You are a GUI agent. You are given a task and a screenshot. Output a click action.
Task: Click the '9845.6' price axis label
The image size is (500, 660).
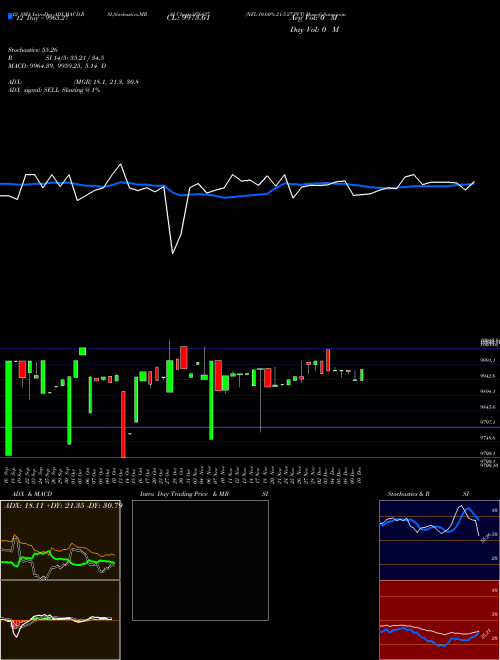pos(489,407)
